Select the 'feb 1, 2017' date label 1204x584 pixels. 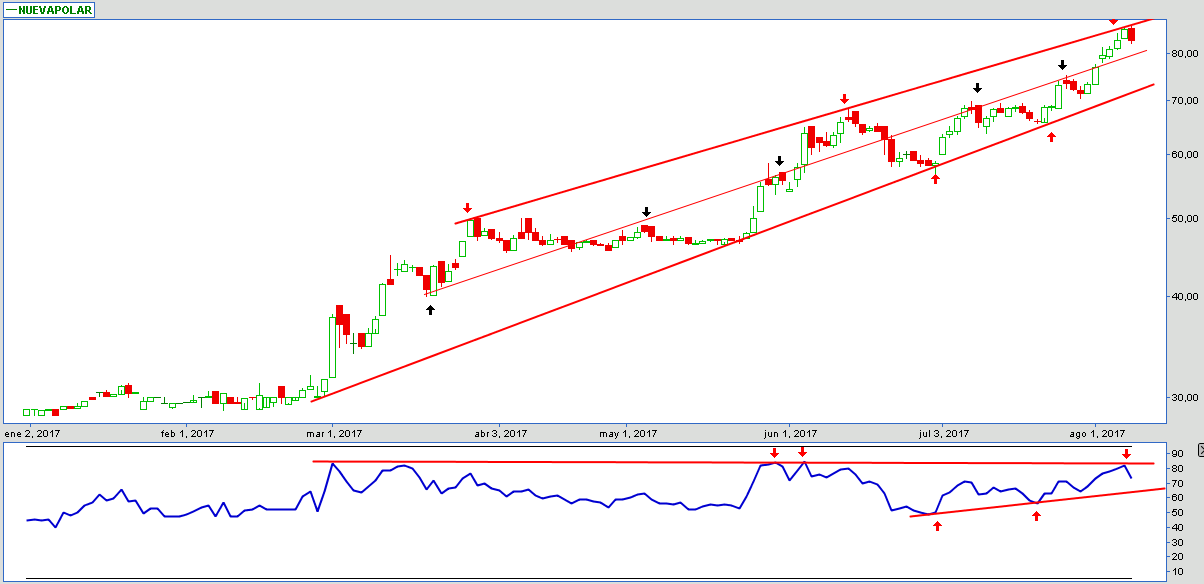click(187, 433)
